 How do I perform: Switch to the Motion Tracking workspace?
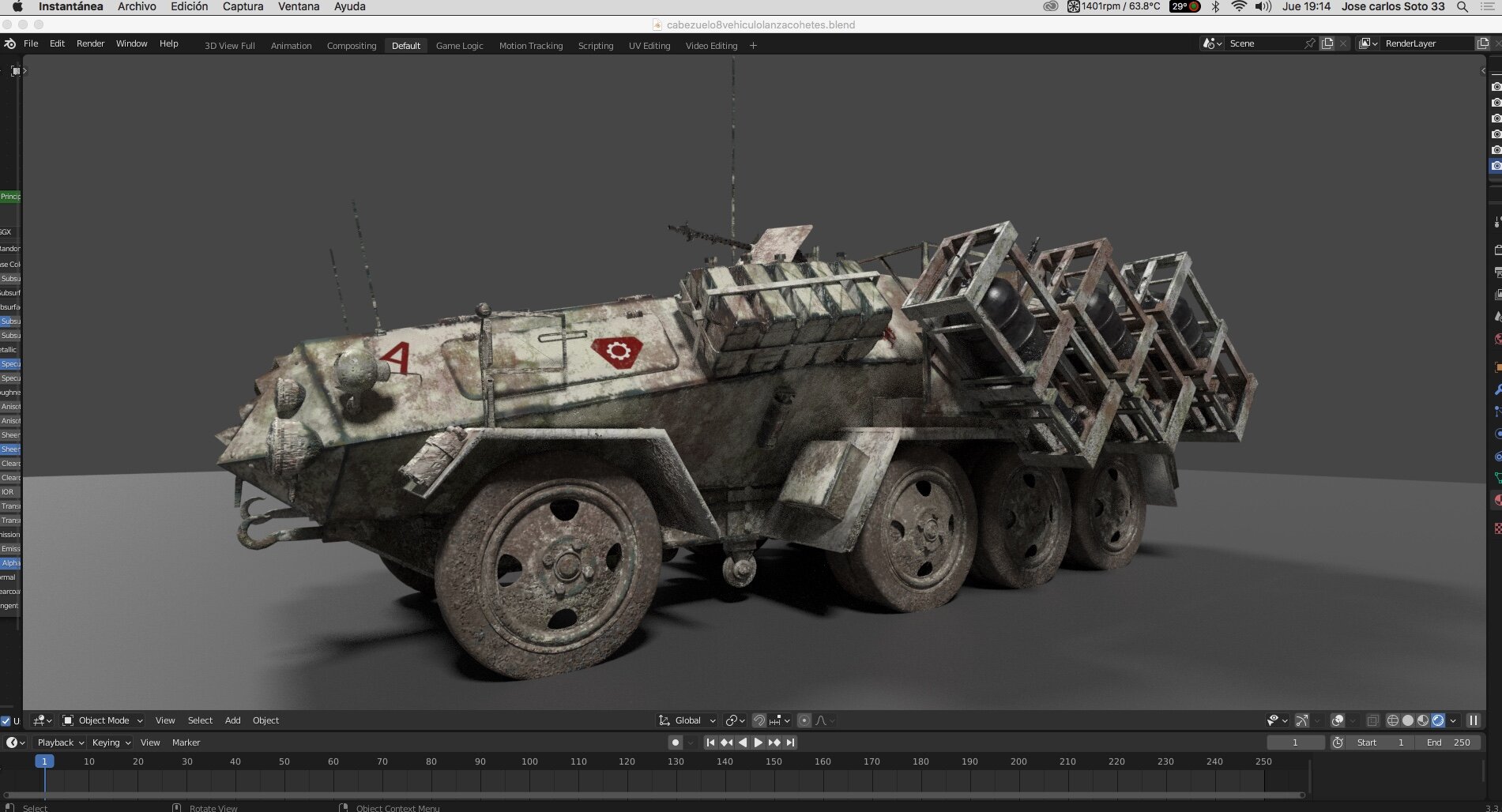[531, 46]
